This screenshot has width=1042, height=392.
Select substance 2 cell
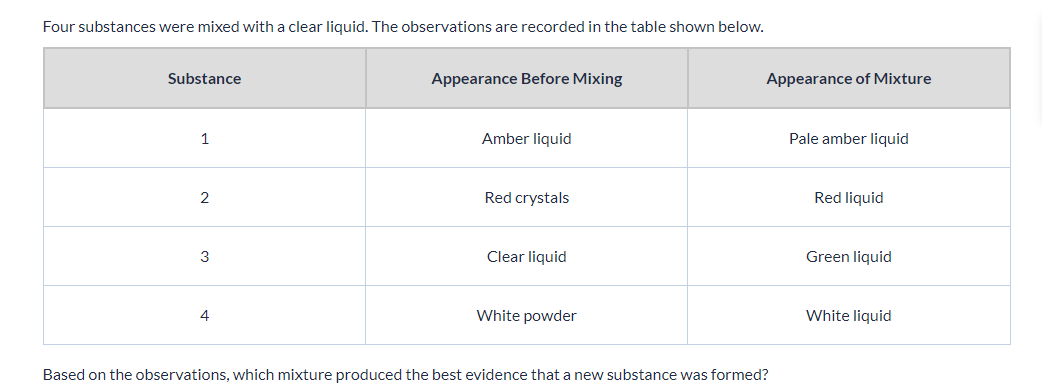(x=204, y=197)
